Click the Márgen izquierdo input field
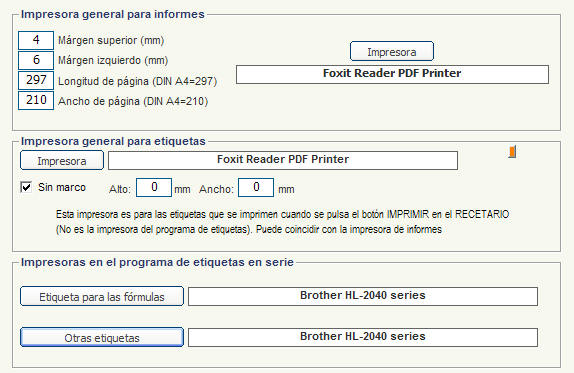The height and width of the screenshot is (373, 574). (36, 60)
